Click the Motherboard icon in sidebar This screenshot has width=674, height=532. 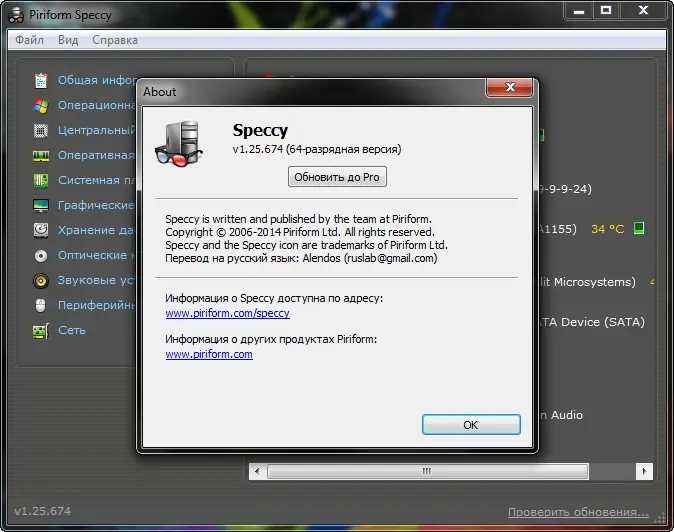41,180
